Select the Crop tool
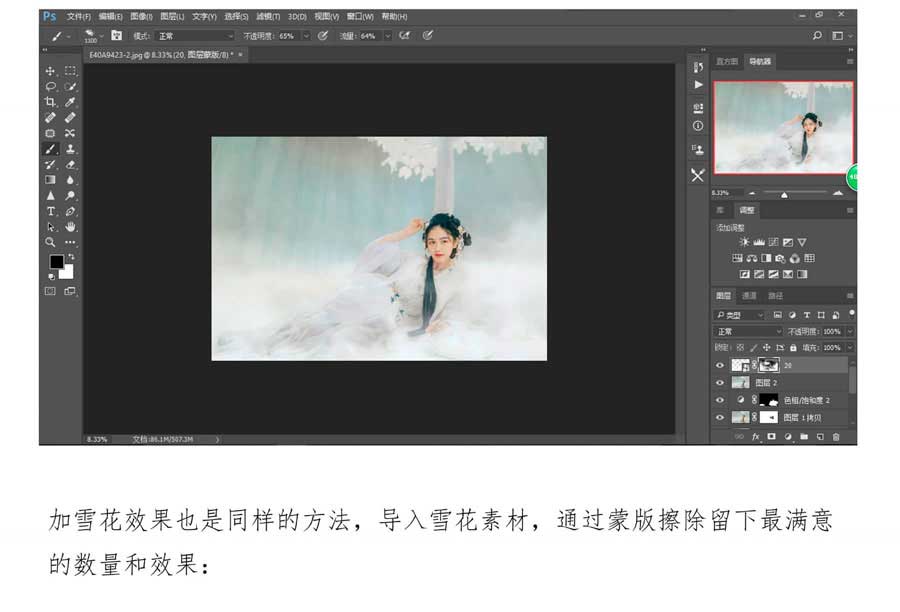The image size is (900, 612). 50,102
